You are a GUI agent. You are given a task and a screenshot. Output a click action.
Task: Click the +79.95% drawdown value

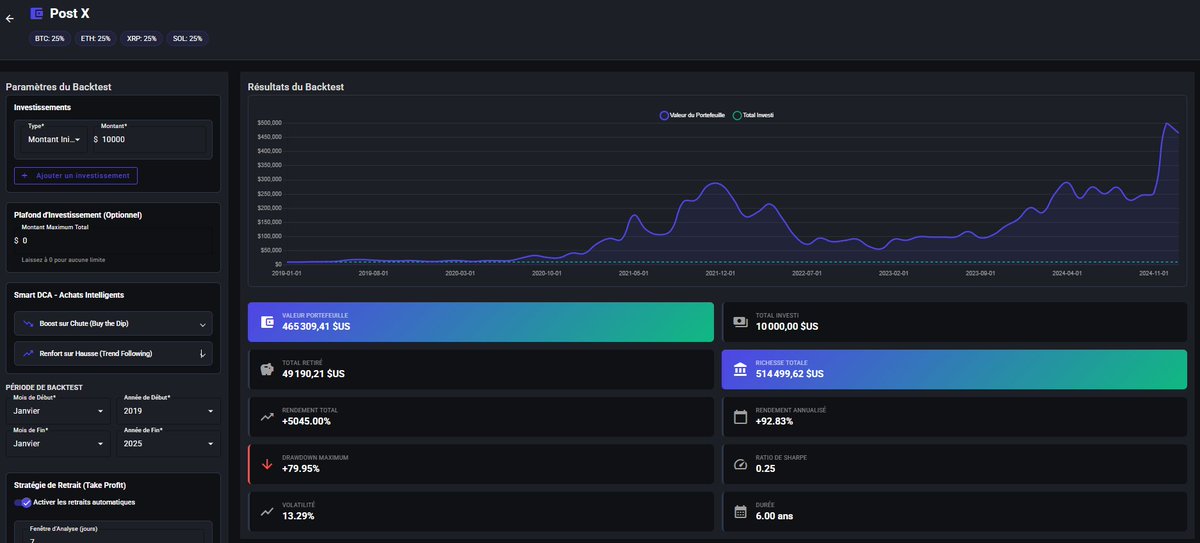[300, 469]
